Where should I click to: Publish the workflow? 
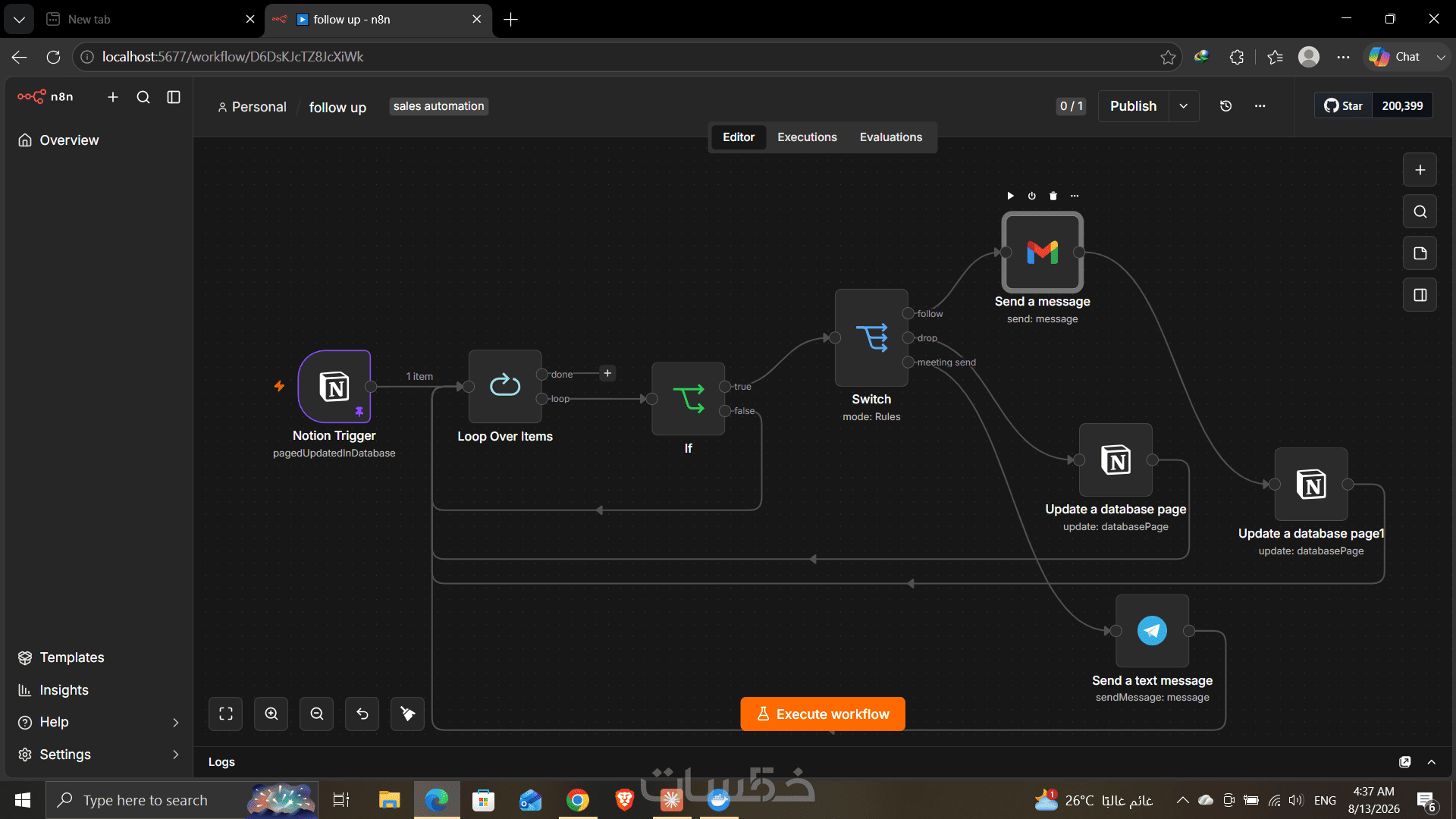1133,106
